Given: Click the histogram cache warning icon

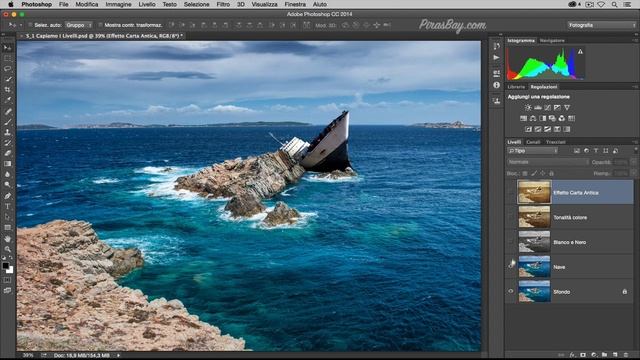Looking at the screenshot, I should coord(580,52).
